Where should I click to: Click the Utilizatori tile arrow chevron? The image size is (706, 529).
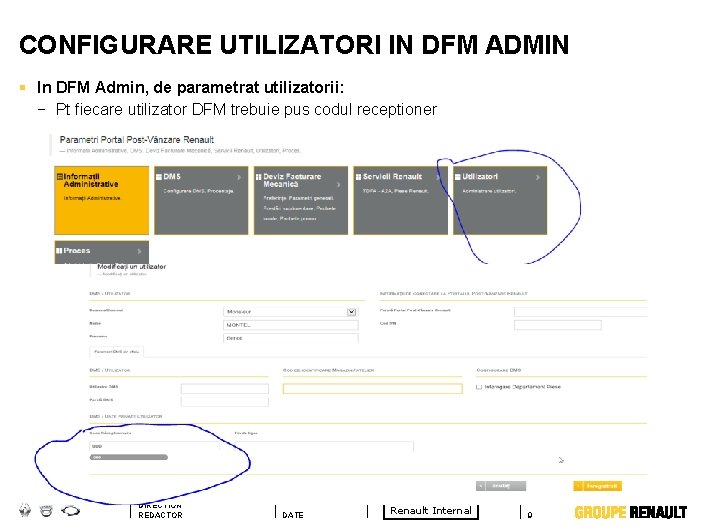point(538,177)
